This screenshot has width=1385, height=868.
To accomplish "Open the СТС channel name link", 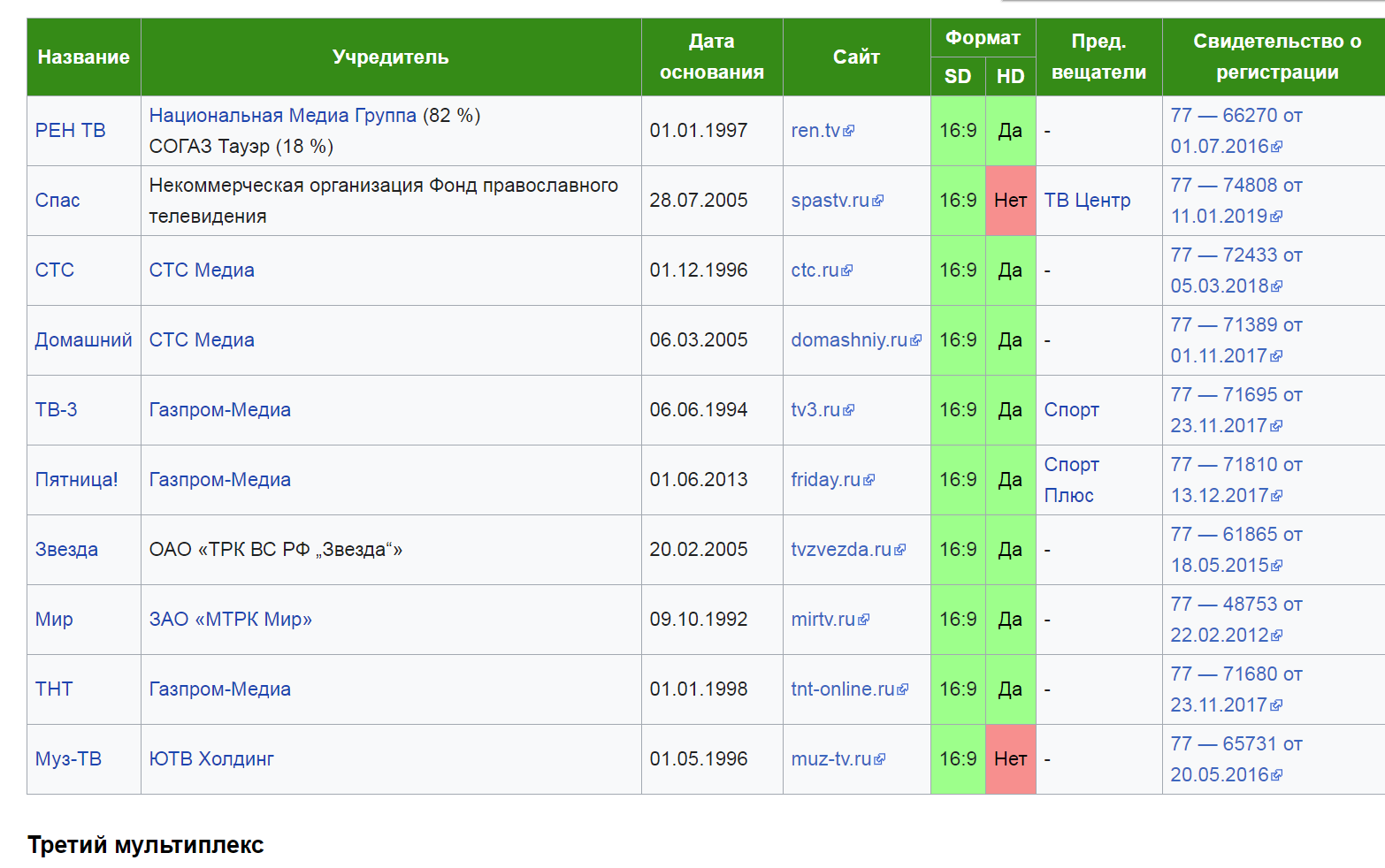I will [55, 270].
